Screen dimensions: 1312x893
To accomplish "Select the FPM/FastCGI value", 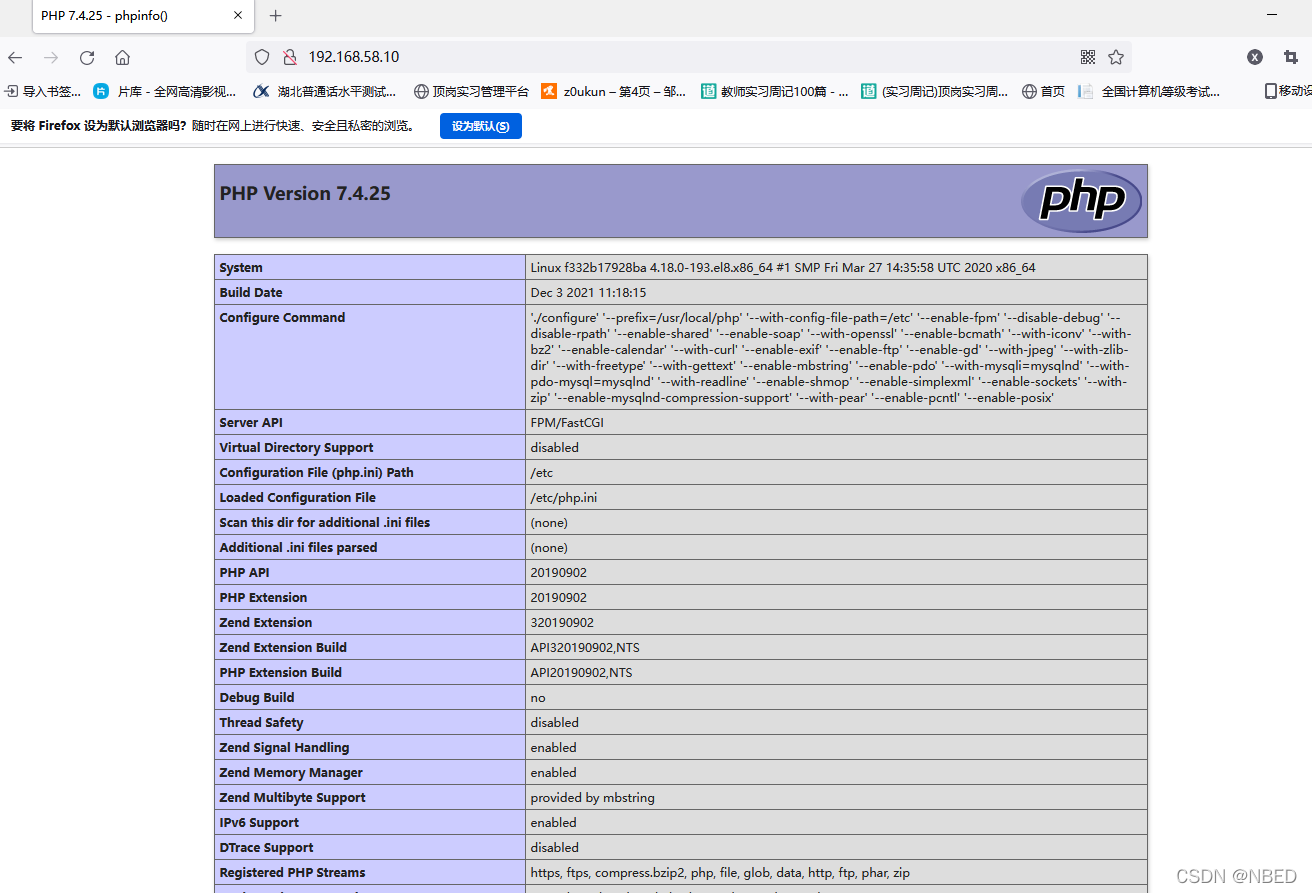I will [x=567, y=423].
